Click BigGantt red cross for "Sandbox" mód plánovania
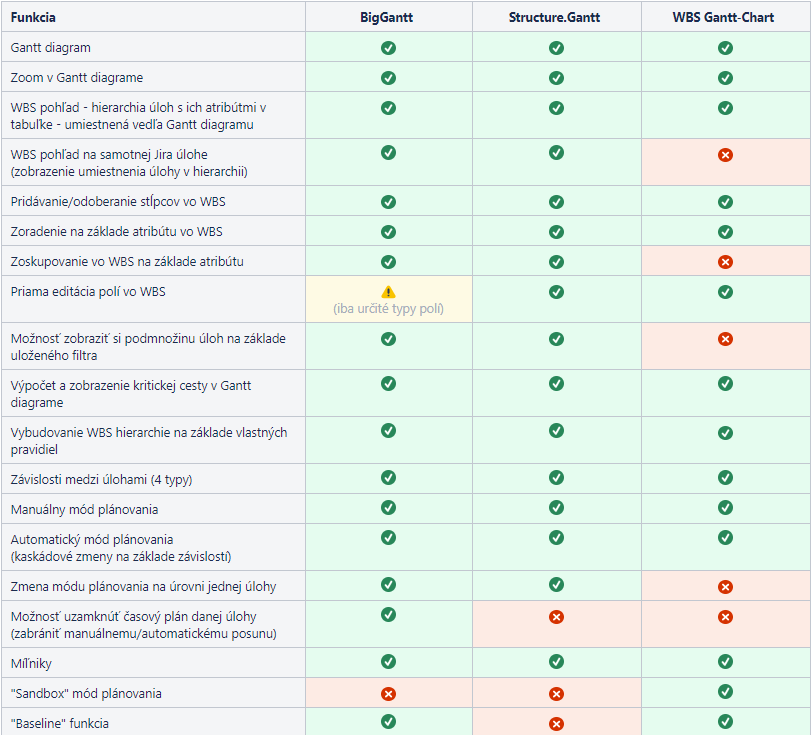Screen dimensions: 812x735 [x=388, y=694]
